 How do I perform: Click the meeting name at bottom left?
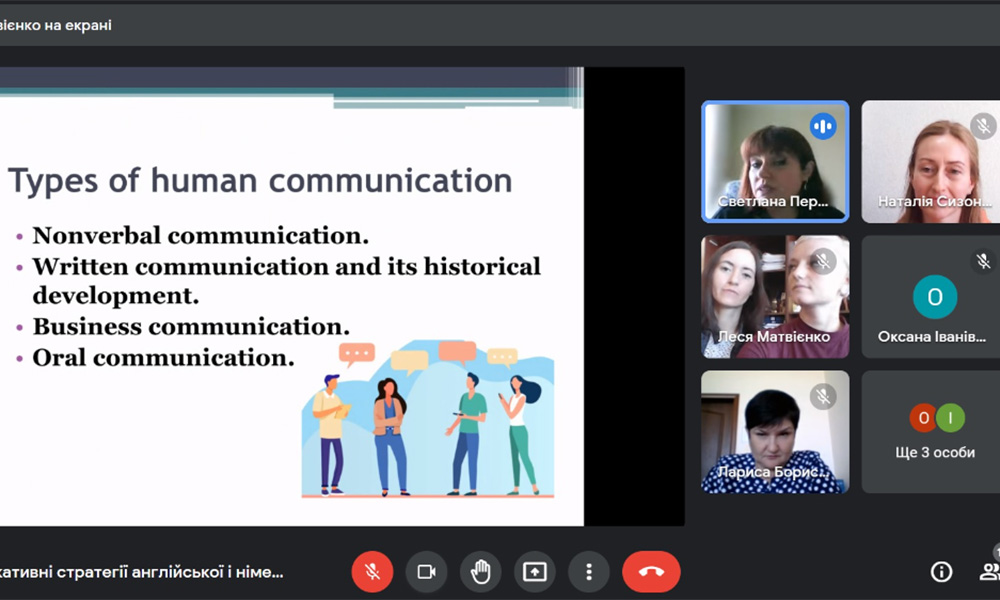(x=142, y=572)
